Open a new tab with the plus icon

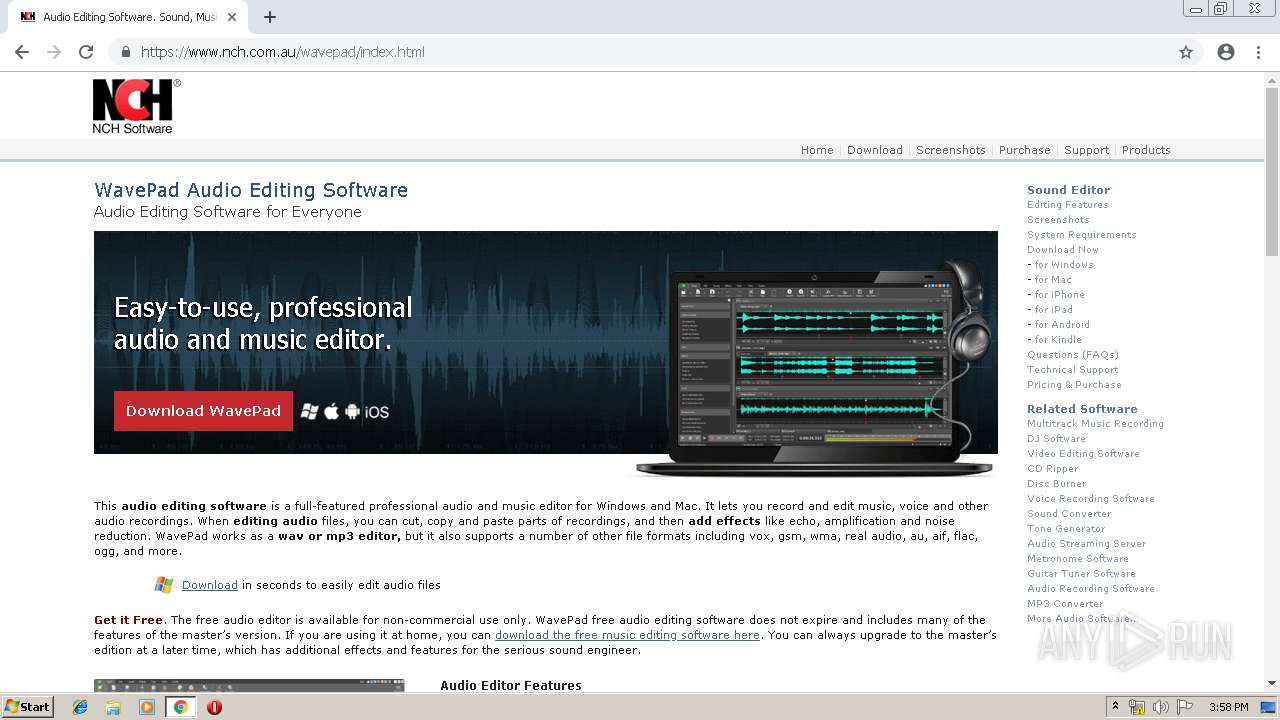[270, 17]
